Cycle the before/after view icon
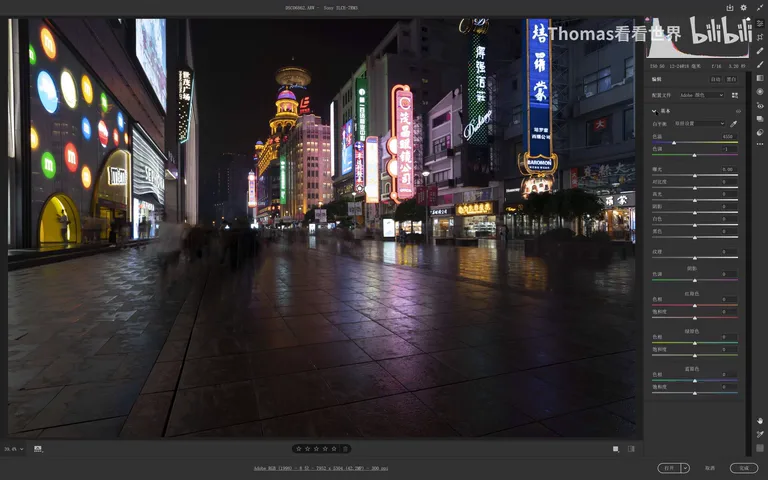This screenshot has width=768, height=480. pos(616,449)
